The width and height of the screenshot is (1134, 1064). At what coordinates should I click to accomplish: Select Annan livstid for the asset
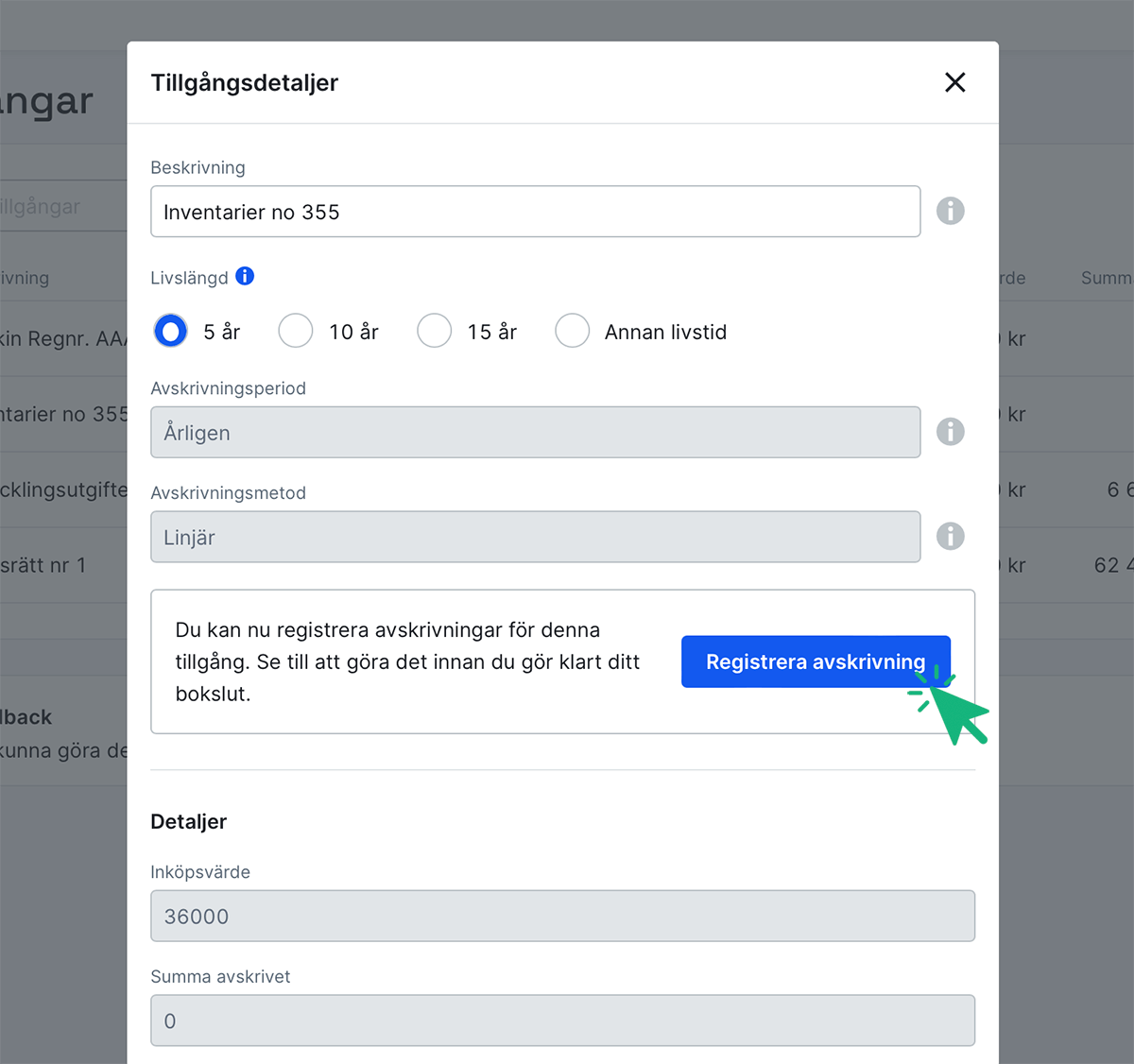point(573,331)
